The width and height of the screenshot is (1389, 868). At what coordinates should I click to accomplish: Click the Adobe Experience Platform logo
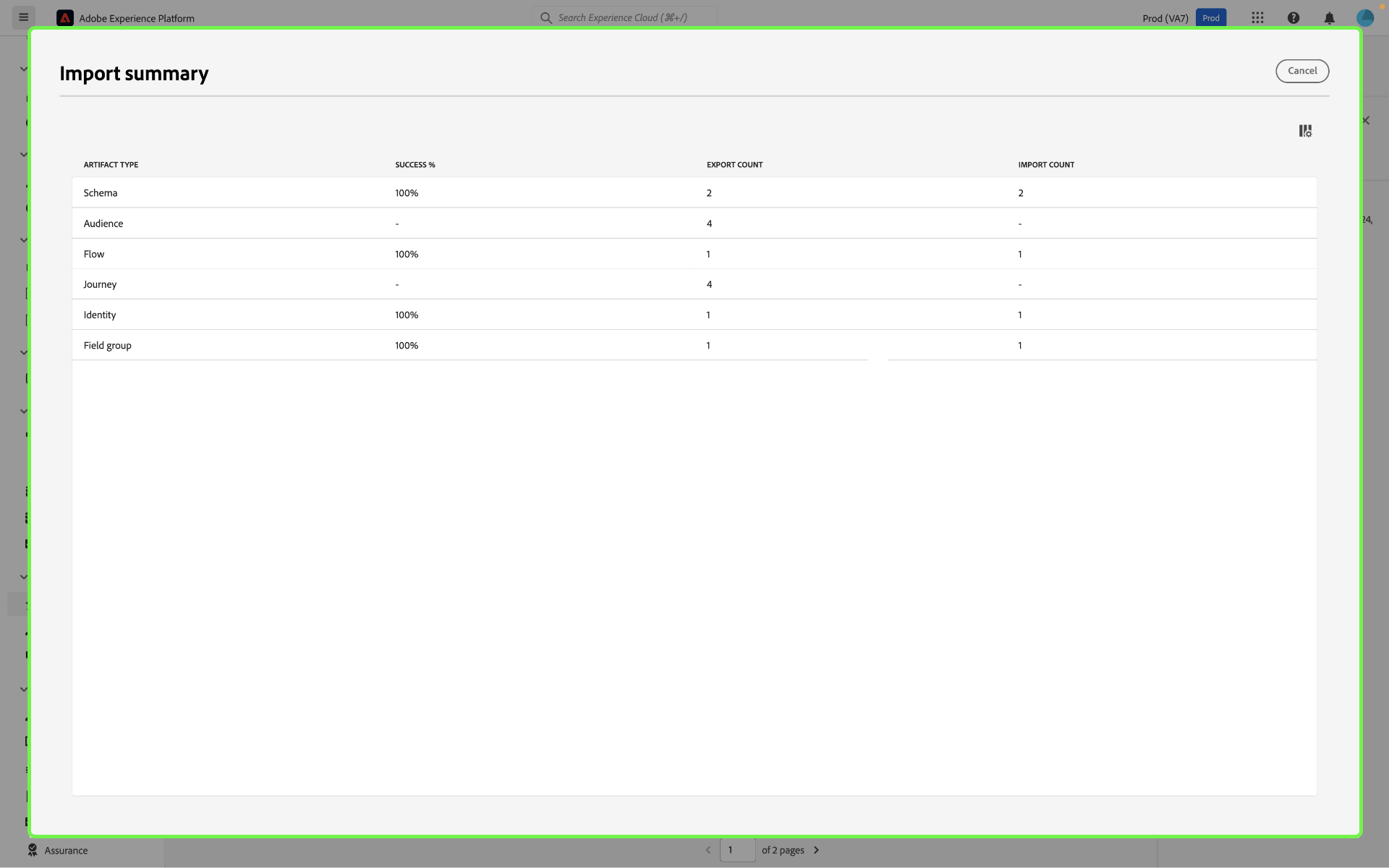(65, 18)
